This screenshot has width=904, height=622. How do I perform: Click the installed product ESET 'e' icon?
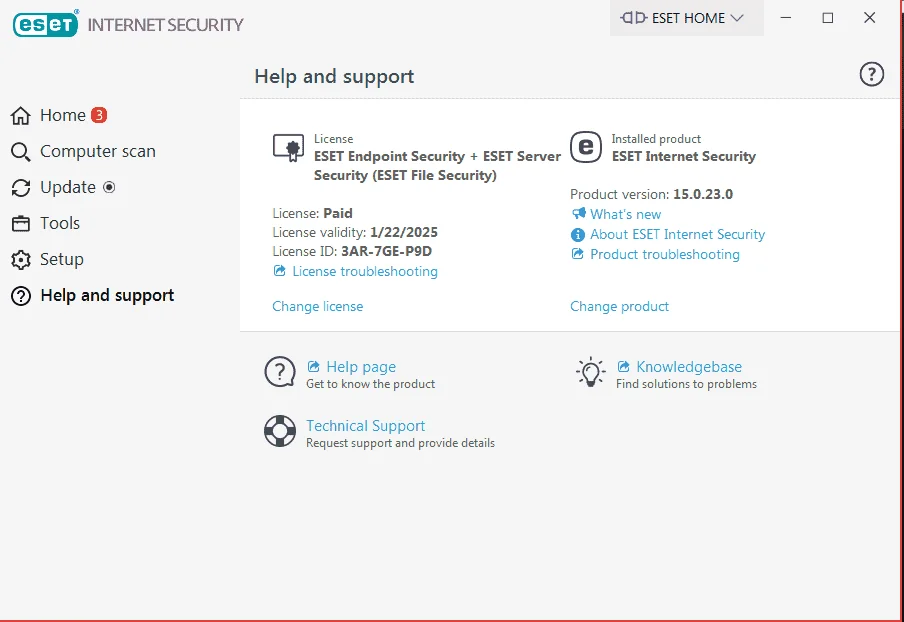pyautogui.click(x=586, y=147)
